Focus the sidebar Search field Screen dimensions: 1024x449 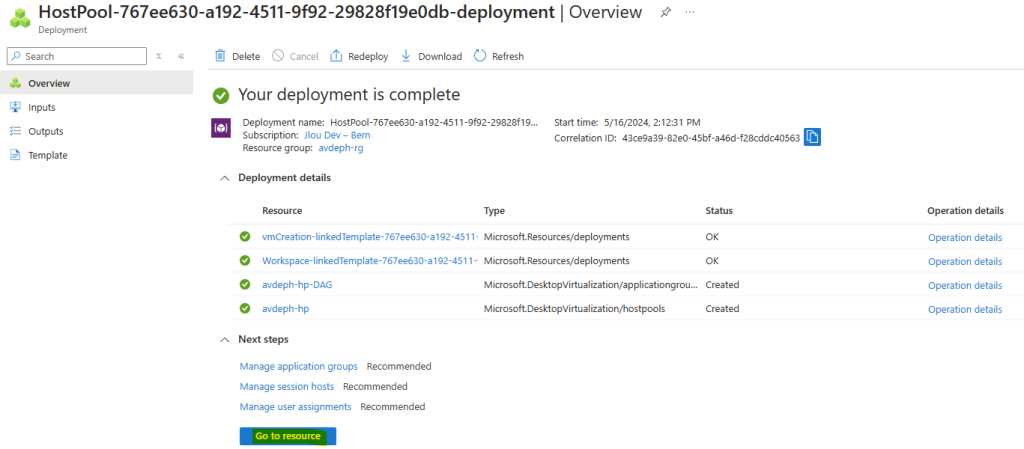[76, 56]
